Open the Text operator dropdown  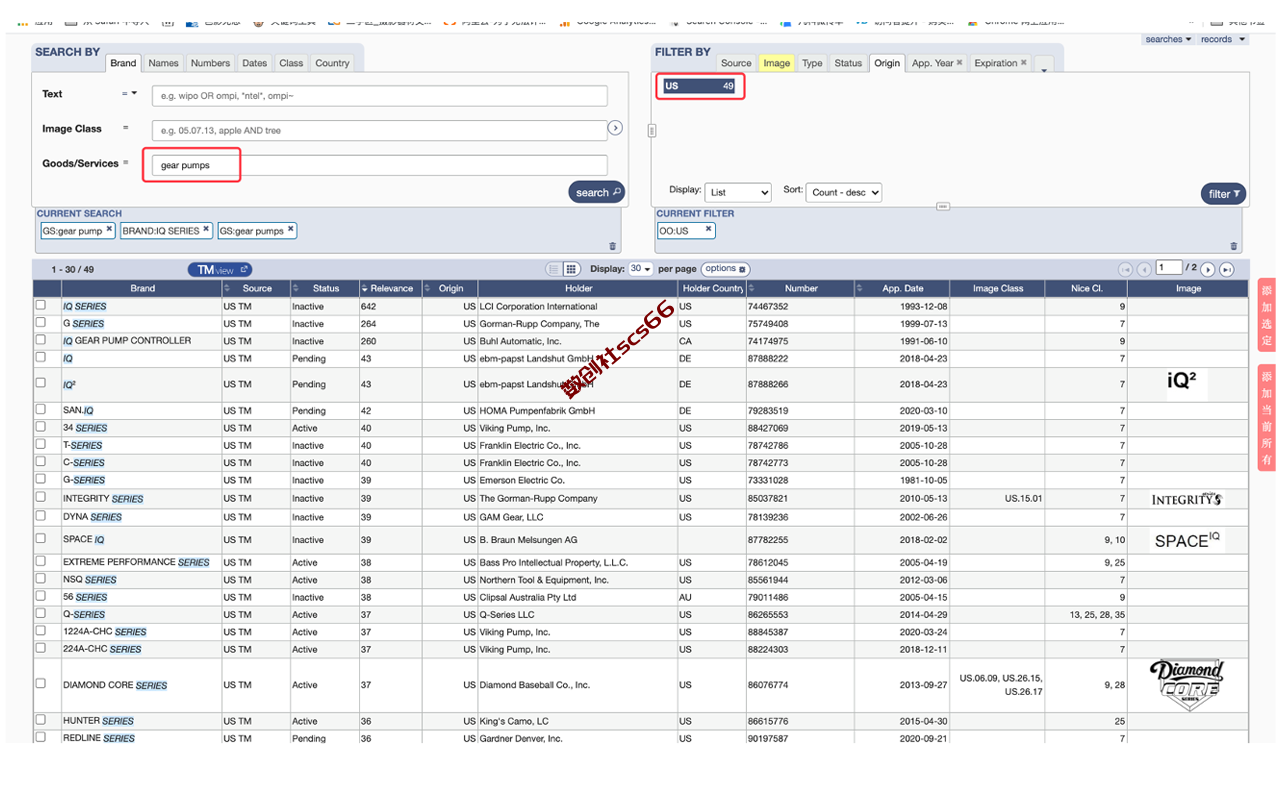pos(129,93)
